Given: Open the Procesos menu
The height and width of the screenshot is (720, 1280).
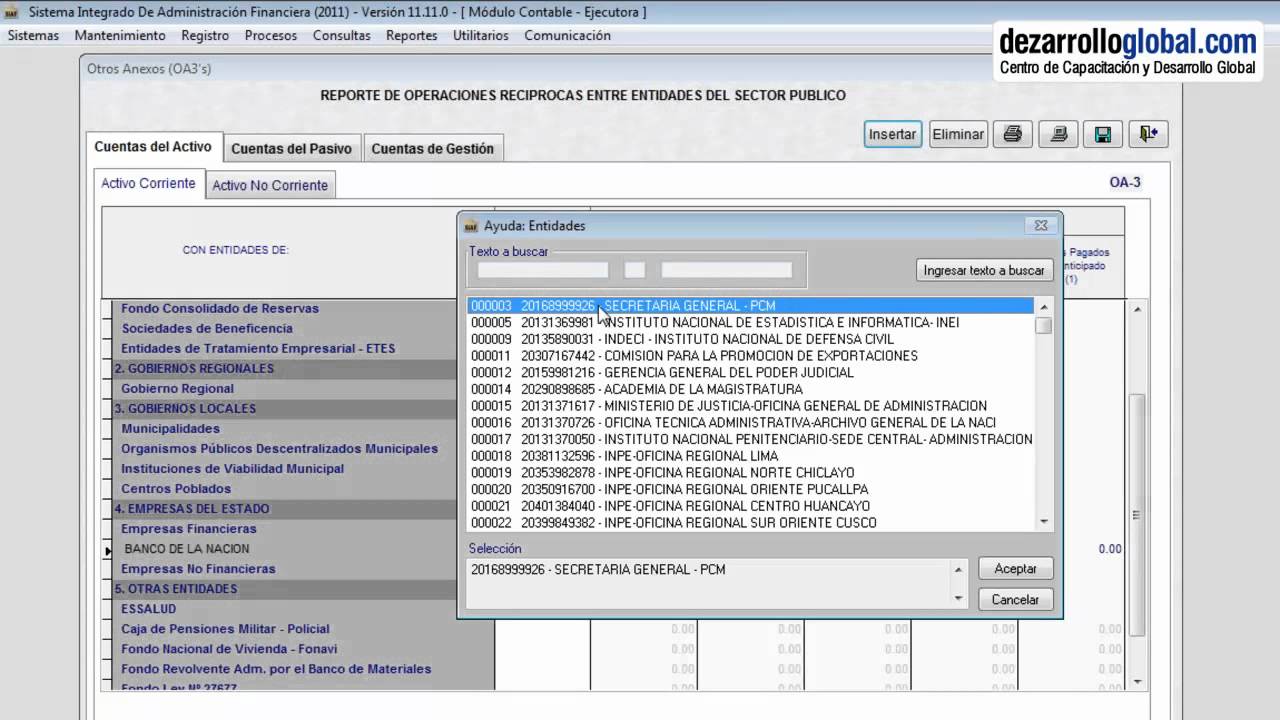Looking at the screenshot, I should coord(271,35).
